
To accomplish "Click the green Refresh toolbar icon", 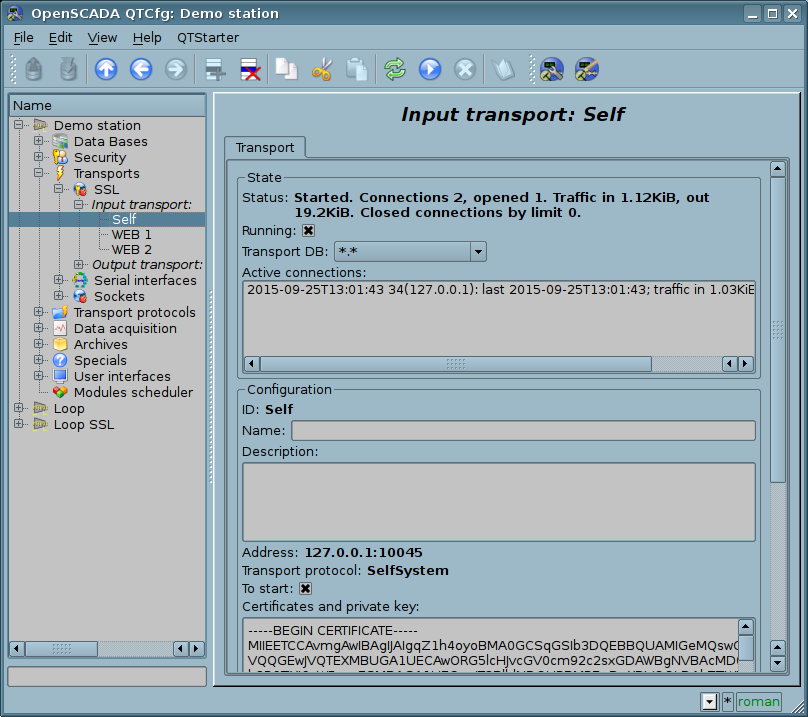I will (x=395, y=69).
